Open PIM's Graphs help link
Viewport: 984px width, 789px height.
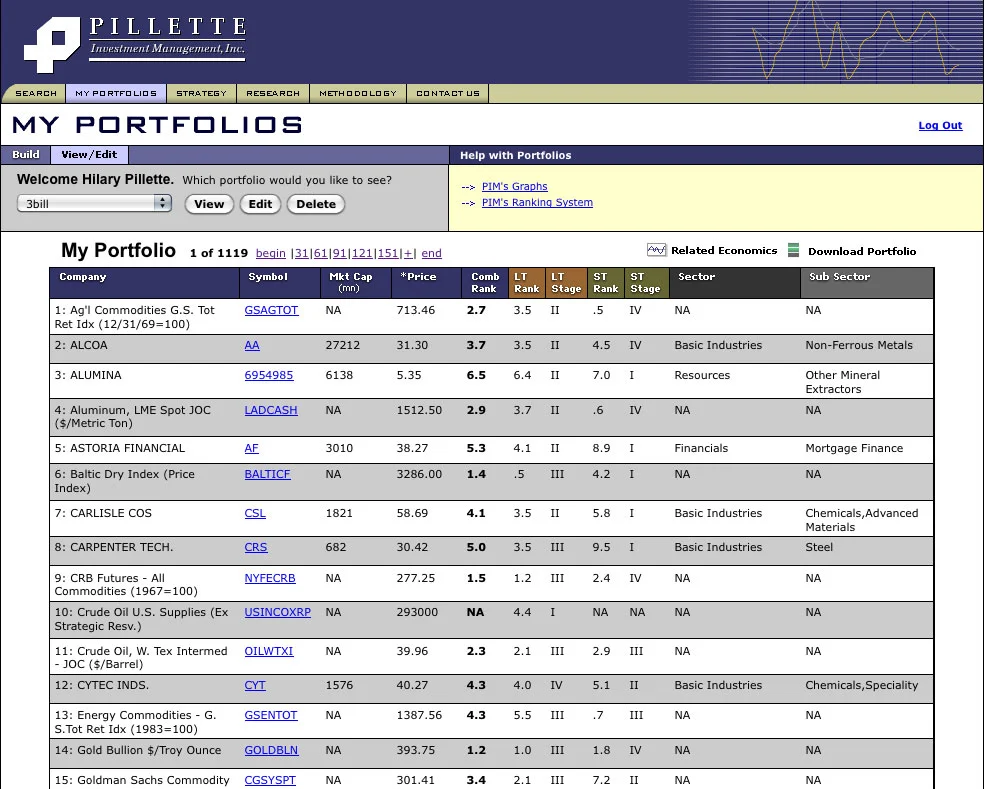(515, 186)
